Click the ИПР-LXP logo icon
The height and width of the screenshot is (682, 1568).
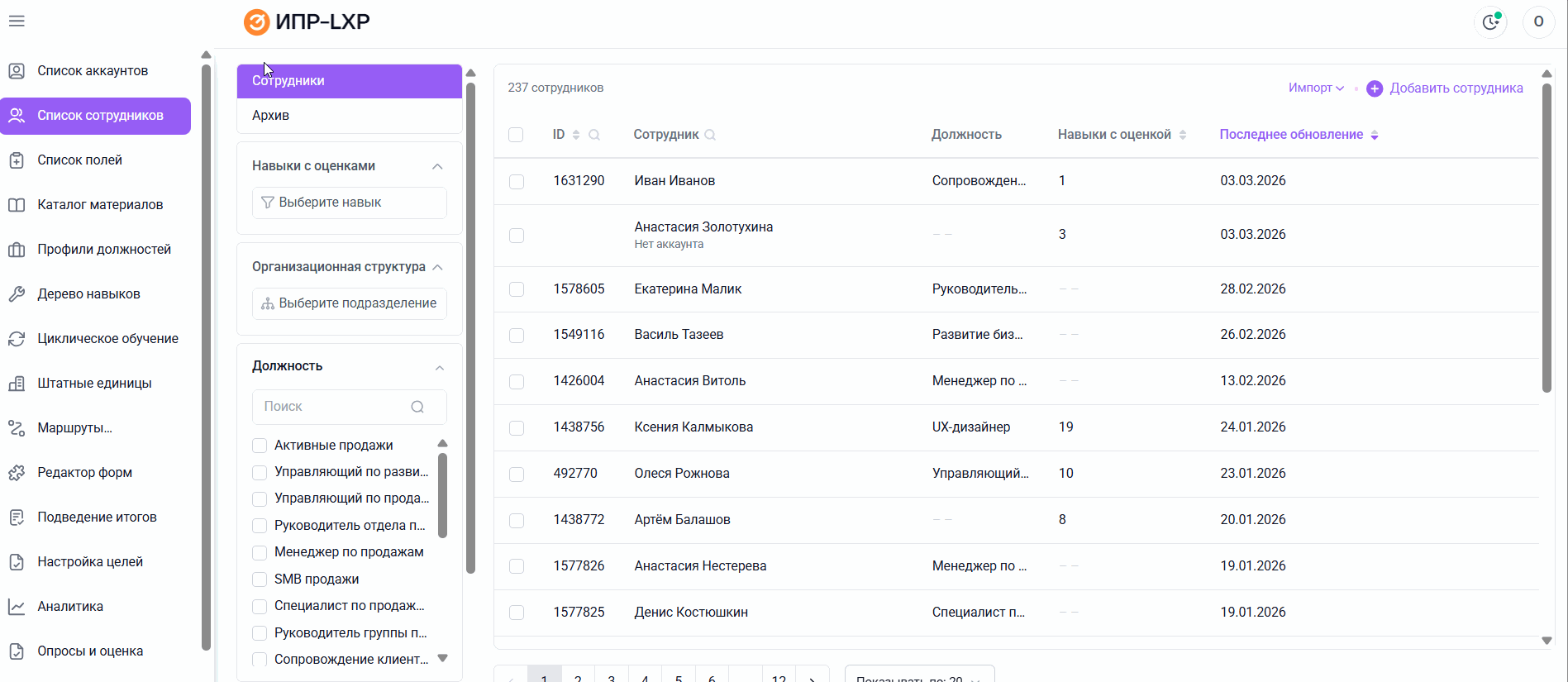256,22
